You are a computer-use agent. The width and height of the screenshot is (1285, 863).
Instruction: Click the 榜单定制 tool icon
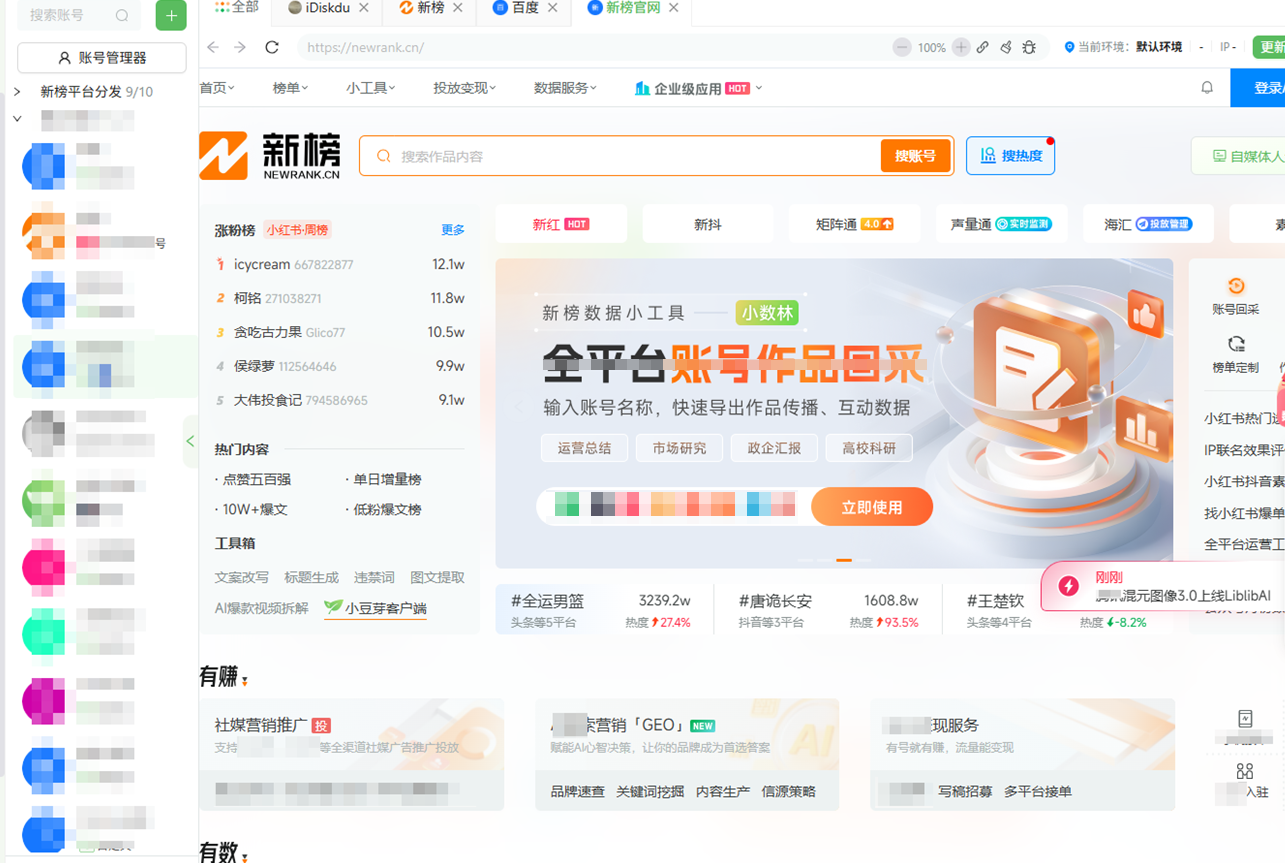[1236, 345]
